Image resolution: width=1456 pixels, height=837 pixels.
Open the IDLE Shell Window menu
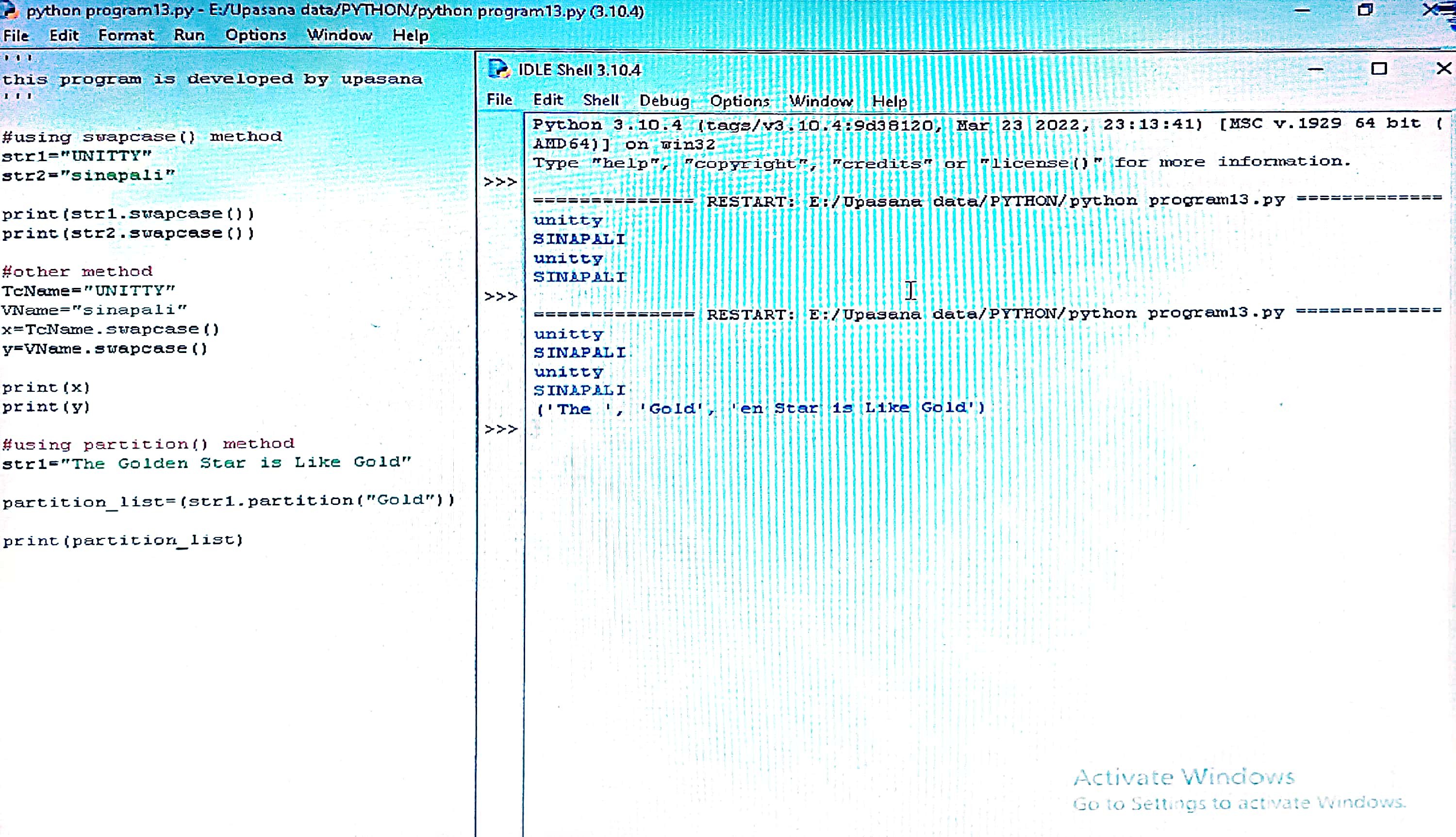(821, 101)
